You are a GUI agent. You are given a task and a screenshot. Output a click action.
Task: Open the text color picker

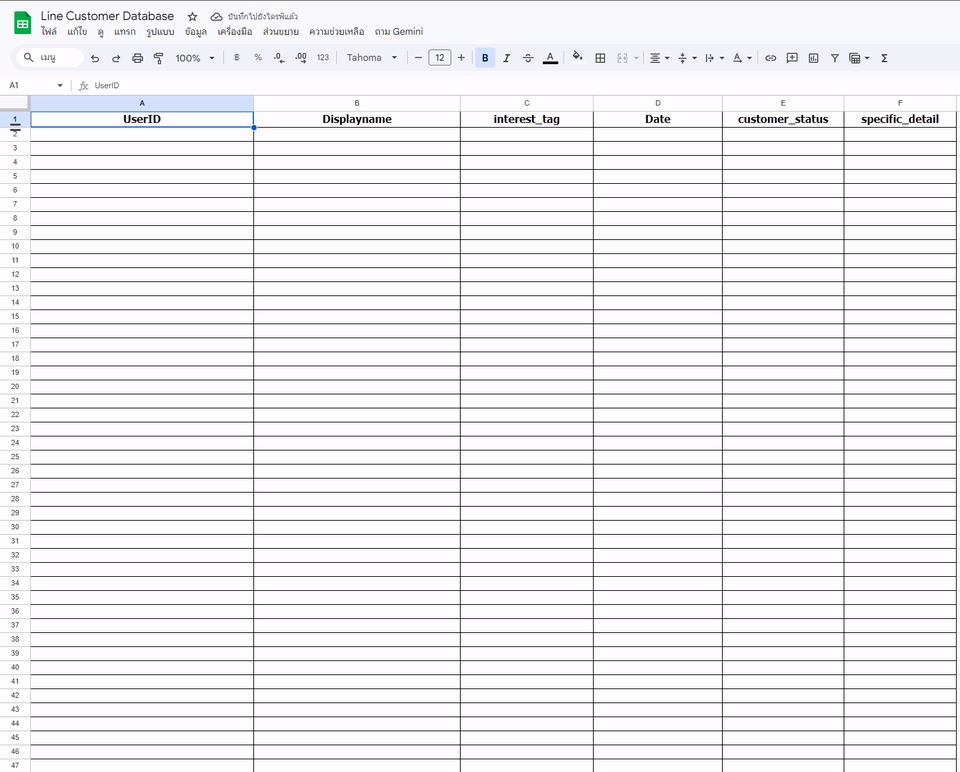[x=550, y=58]
